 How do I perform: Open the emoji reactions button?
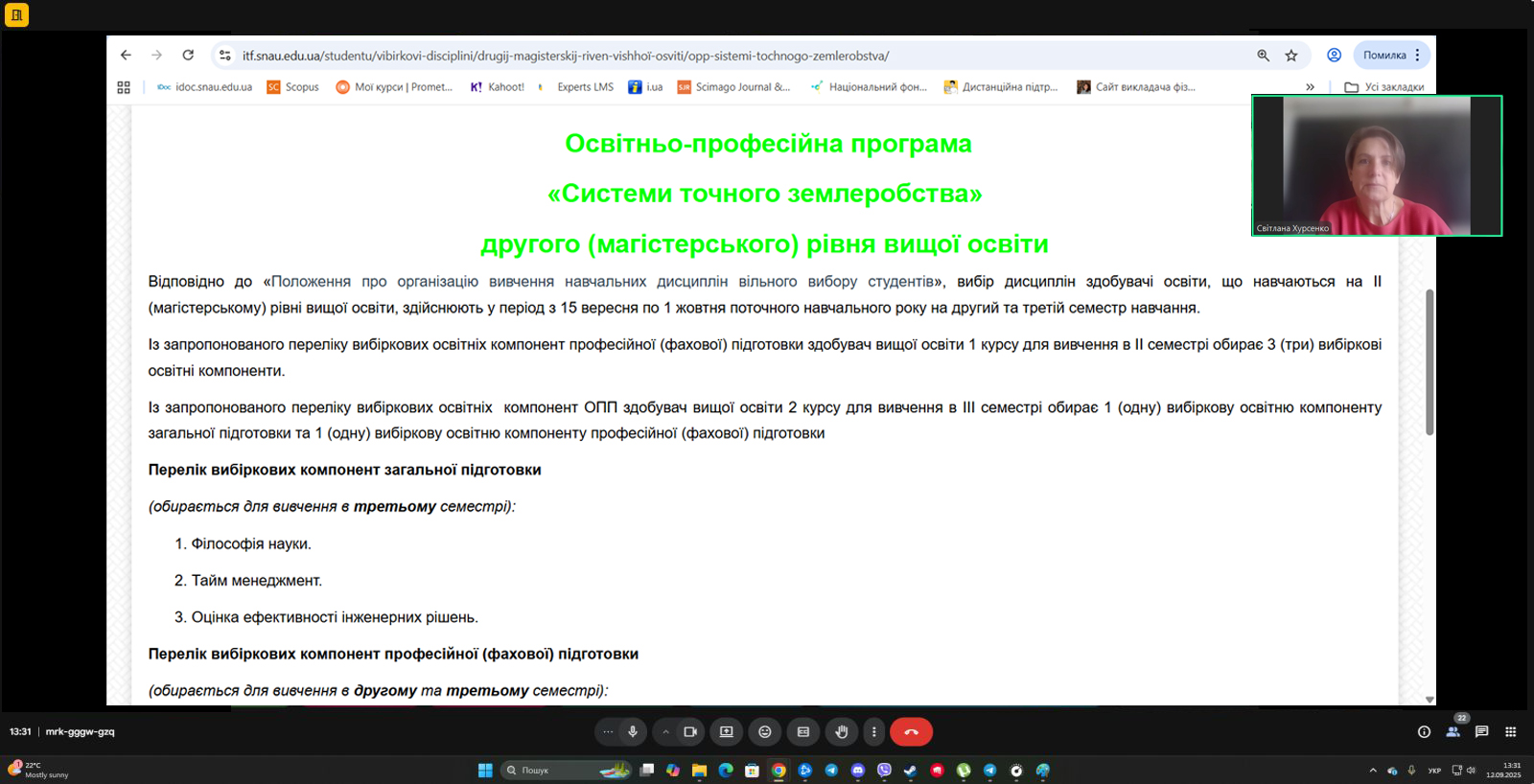click(765, 731)
